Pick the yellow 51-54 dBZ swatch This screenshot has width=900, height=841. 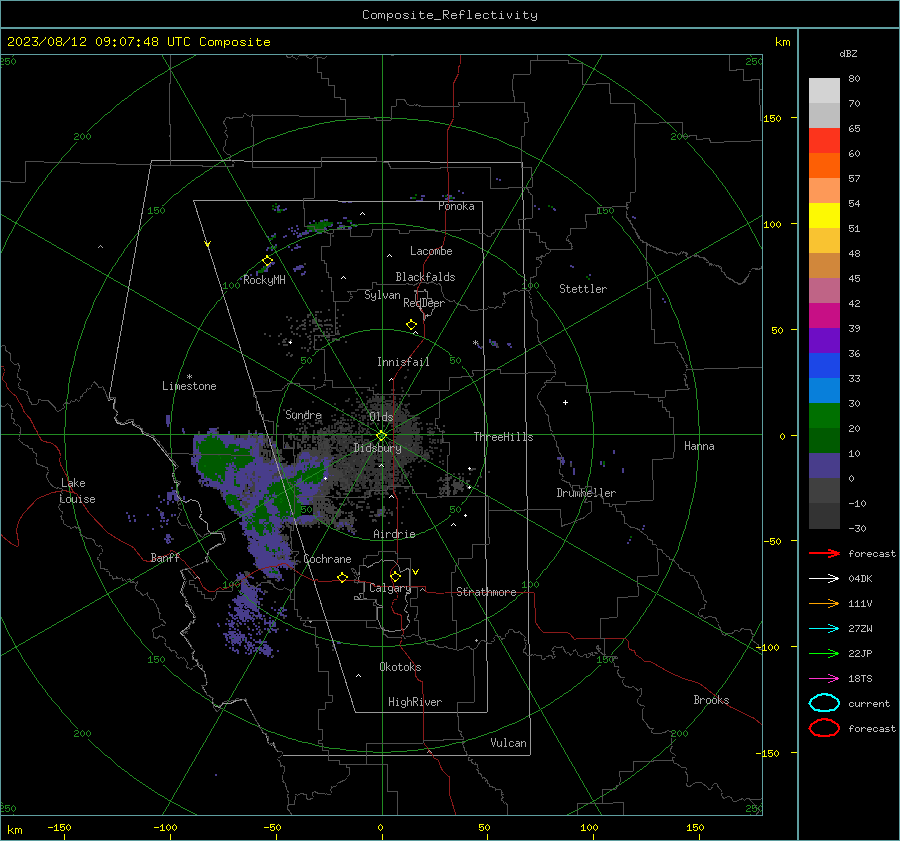[x=824, y=216]
